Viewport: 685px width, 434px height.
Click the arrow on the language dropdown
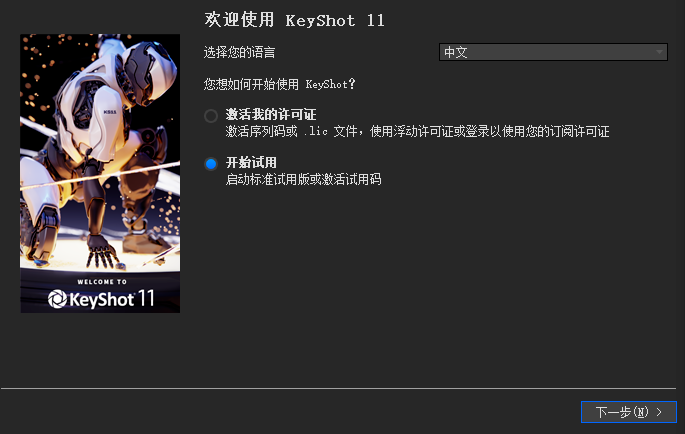click(659, 52)
